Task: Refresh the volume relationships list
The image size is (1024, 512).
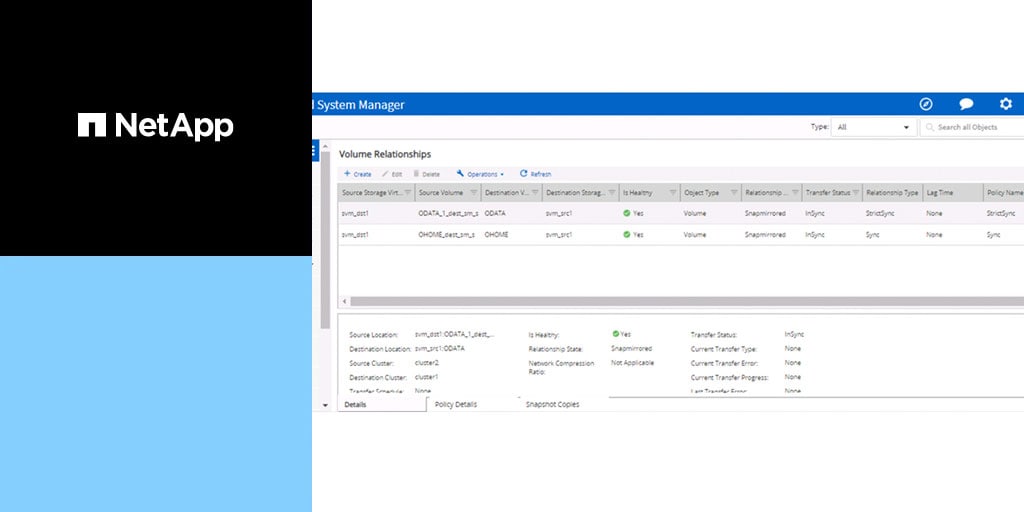Action: tap(535, 174)
